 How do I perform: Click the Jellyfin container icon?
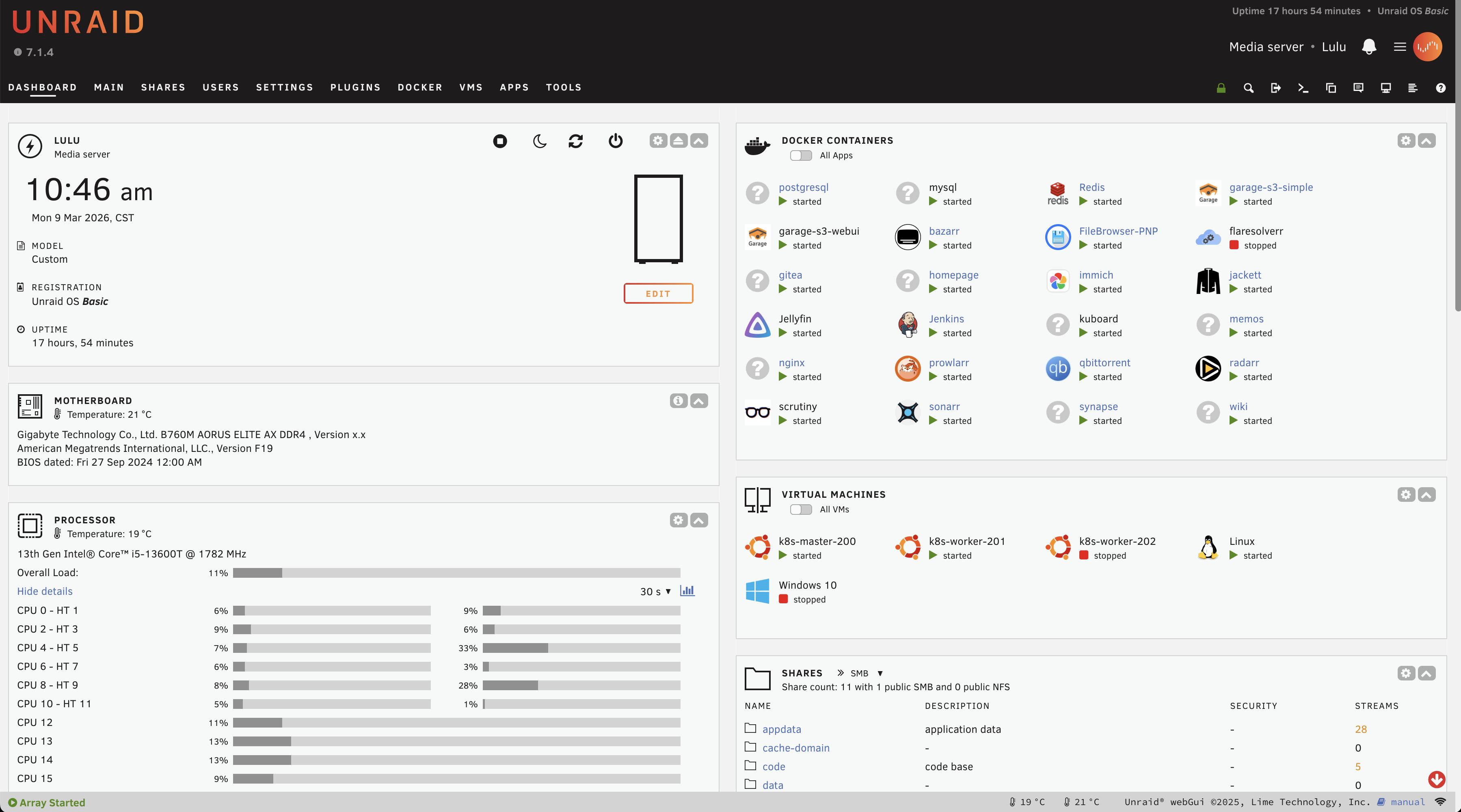(x=757, y=325)
